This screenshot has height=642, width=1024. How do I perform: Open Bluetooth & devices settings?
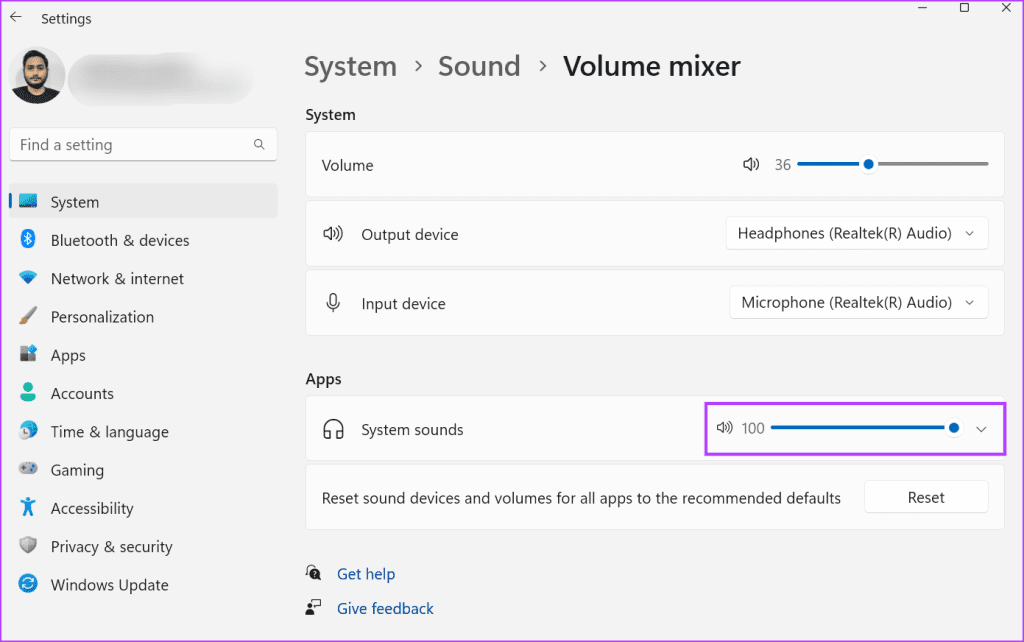coord(119,240)
